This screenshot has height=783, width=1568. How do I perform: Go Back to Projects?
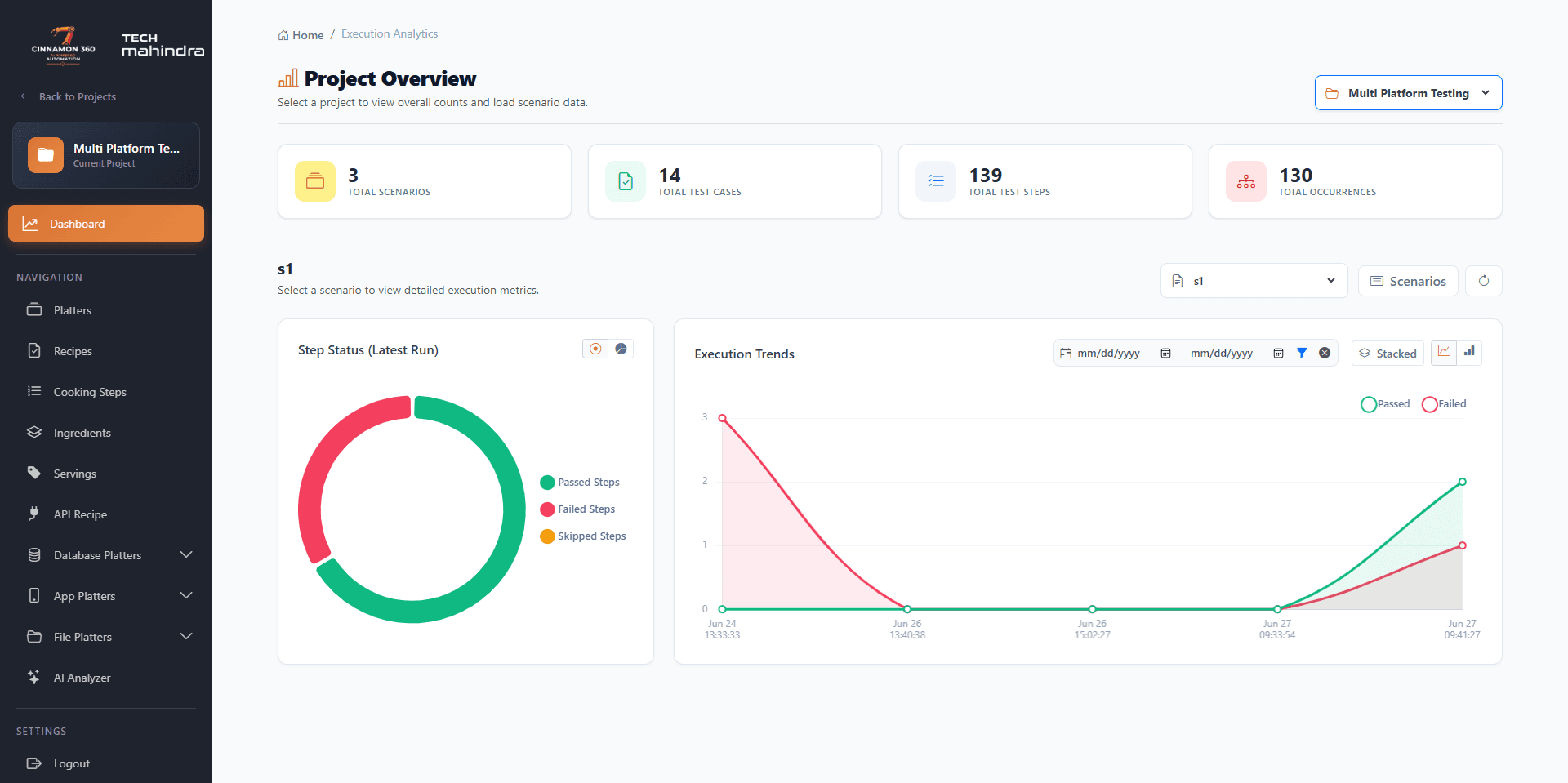[x=68, y=96]
